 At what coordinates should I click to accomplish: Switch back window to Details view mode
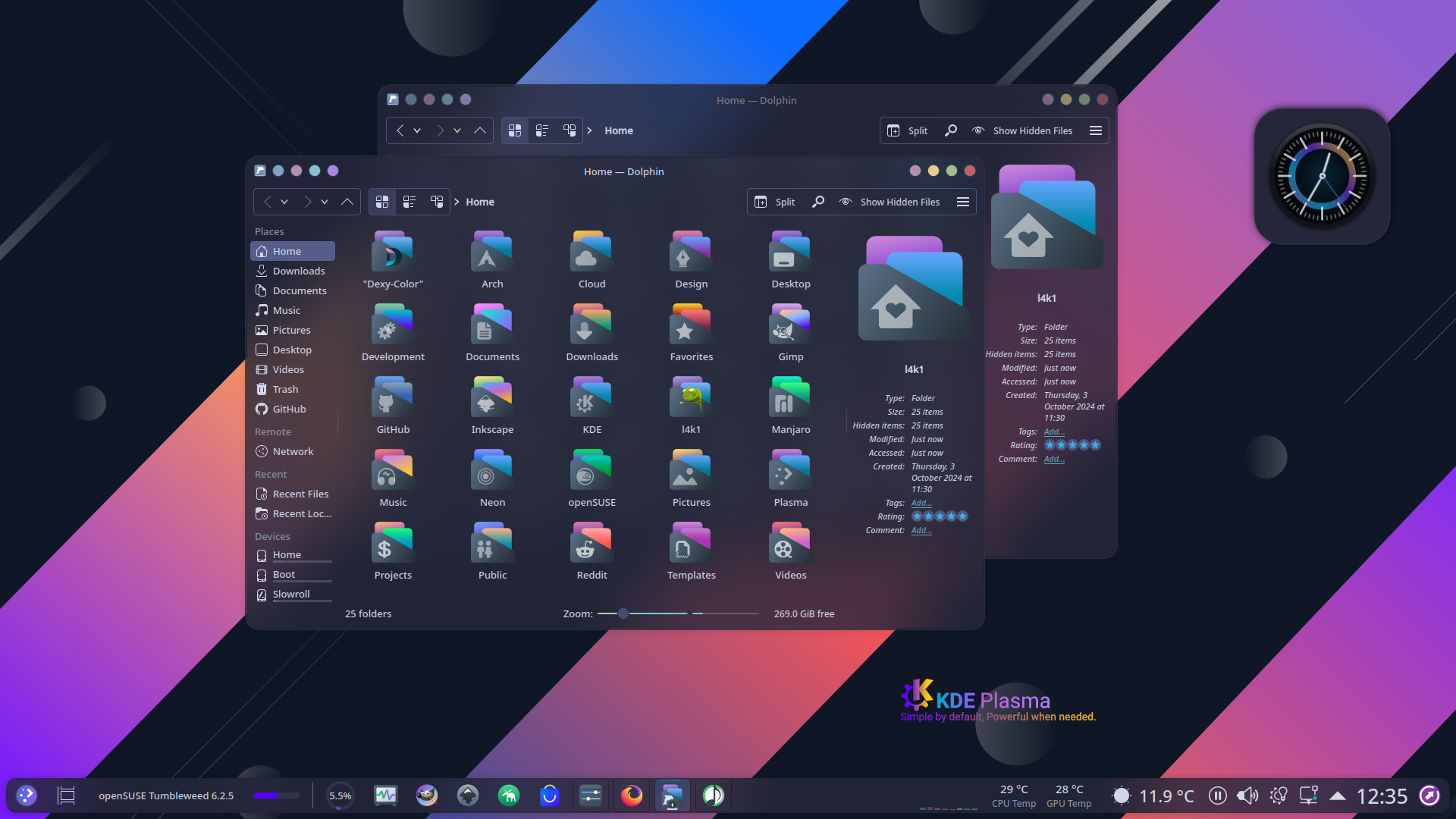click(570, 130)
